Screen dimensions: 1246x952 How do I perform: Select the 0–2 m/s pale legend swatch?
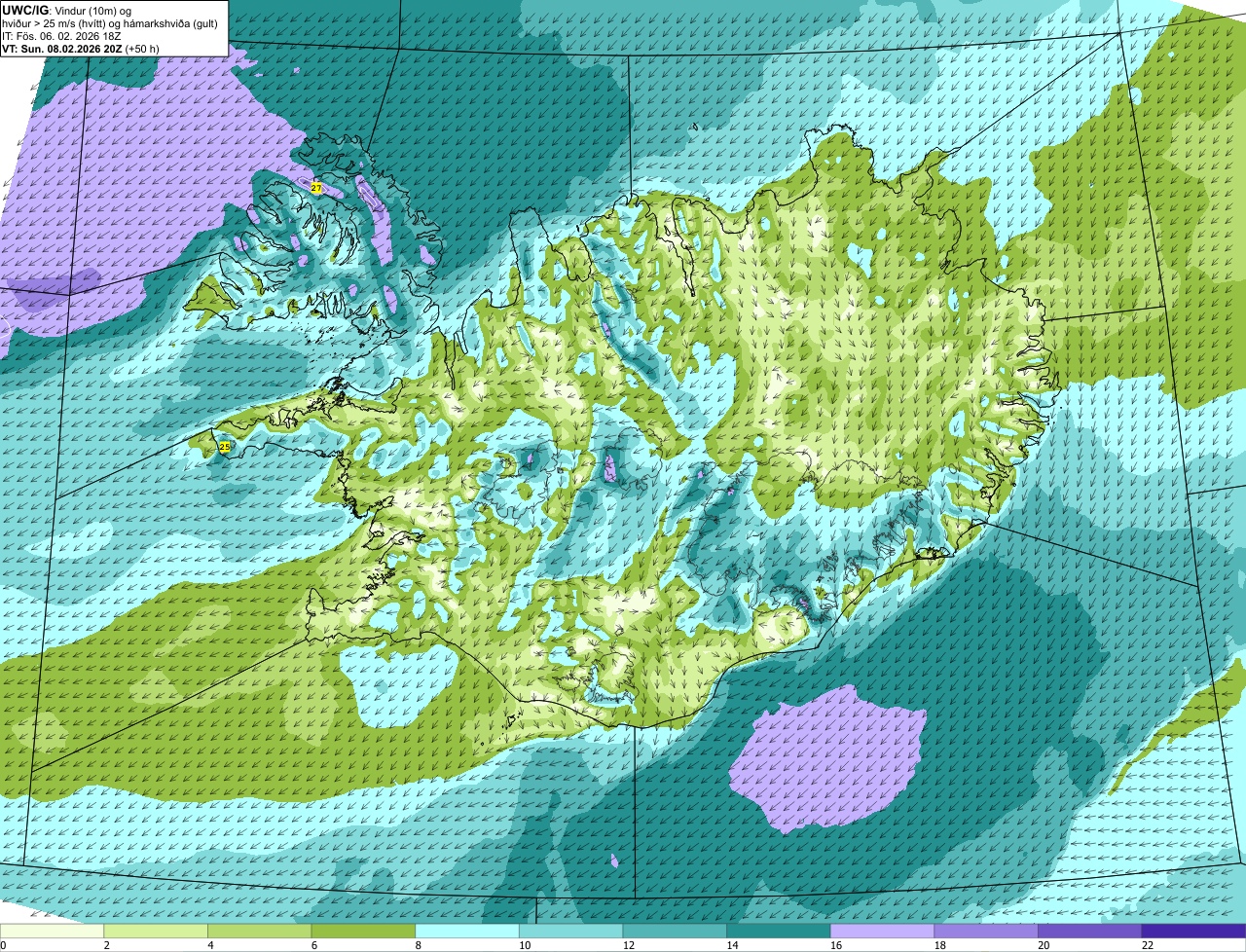click(52, 931)
